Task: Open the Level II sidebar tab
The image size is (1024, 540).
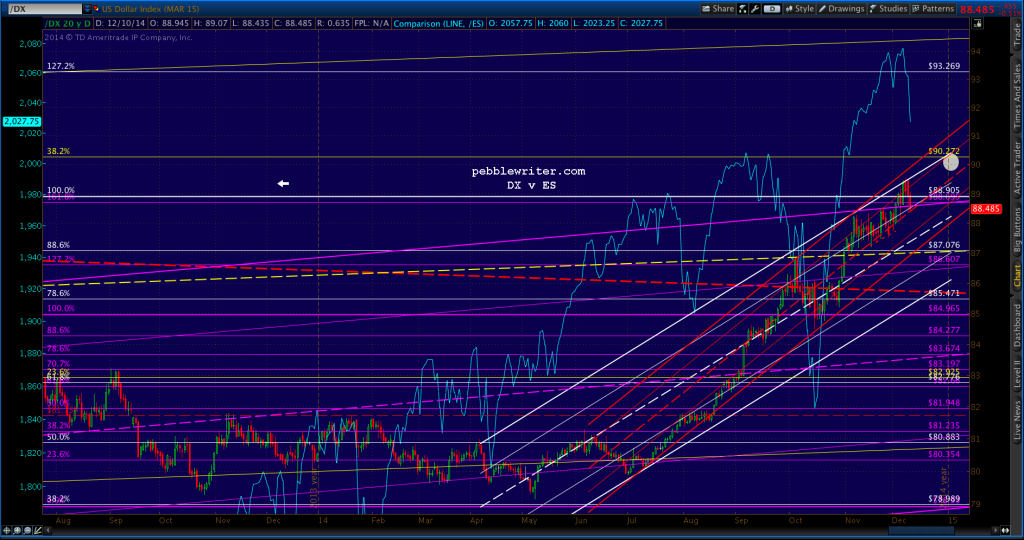Action: 1017,374
